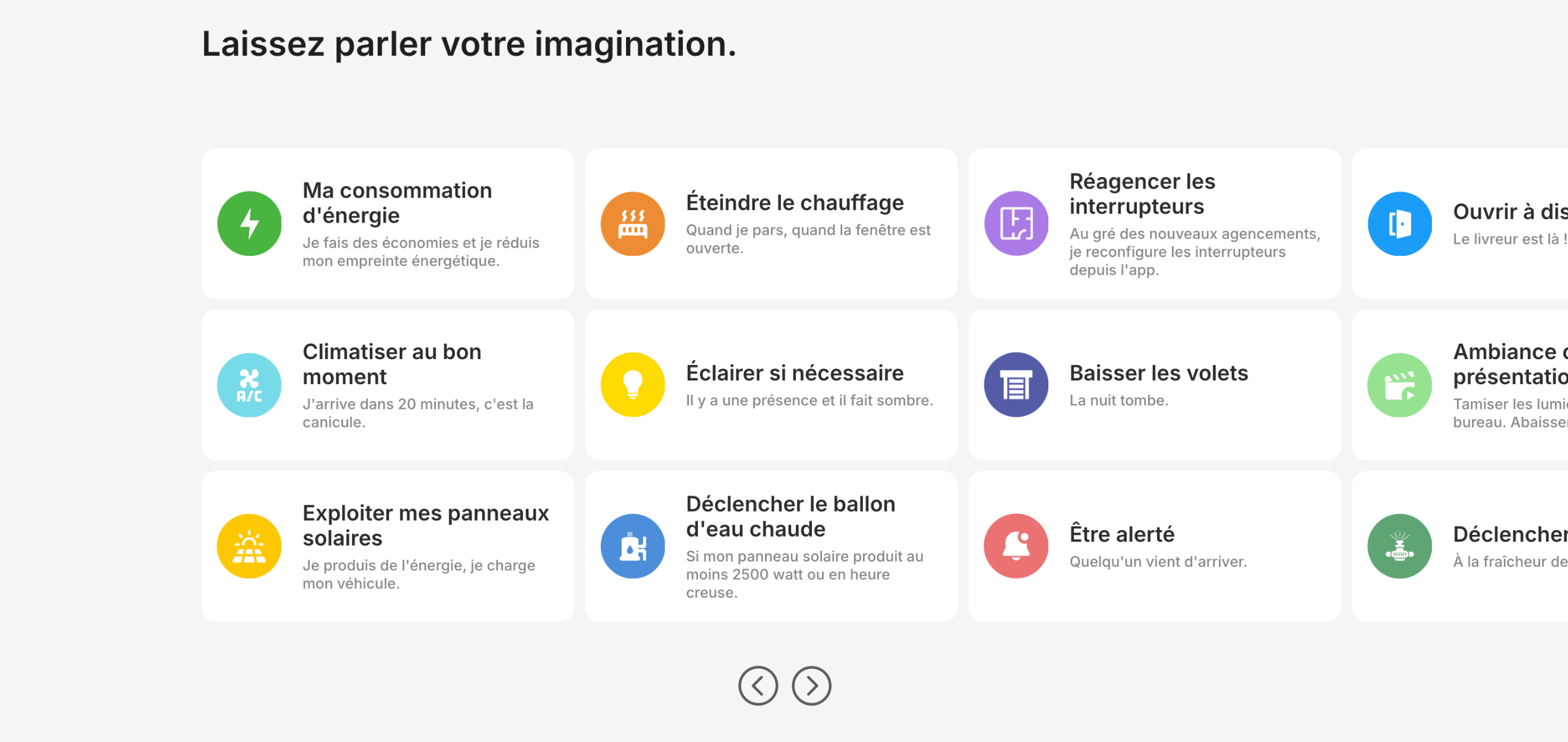
Task: Click the purple floor plan switches icon
Action: [1016, 223]
